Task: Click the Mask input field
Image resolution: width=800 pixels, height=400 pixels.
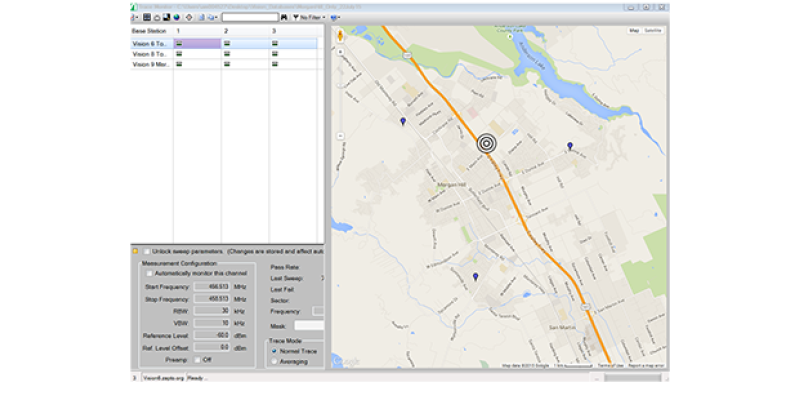Action: (309, 326)
